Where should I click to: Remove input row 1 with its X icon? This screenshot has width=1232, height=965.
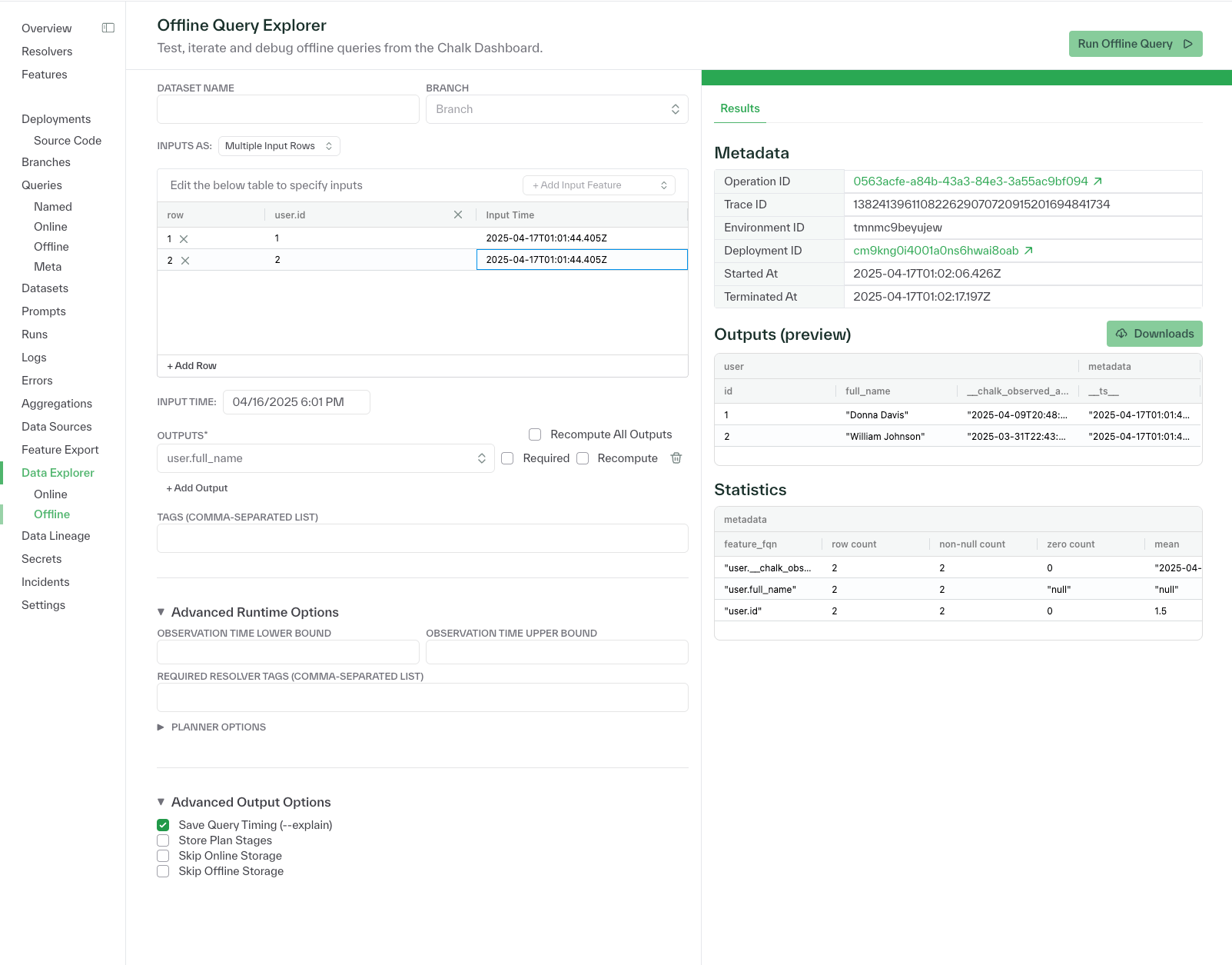click(x=183, y=238)
